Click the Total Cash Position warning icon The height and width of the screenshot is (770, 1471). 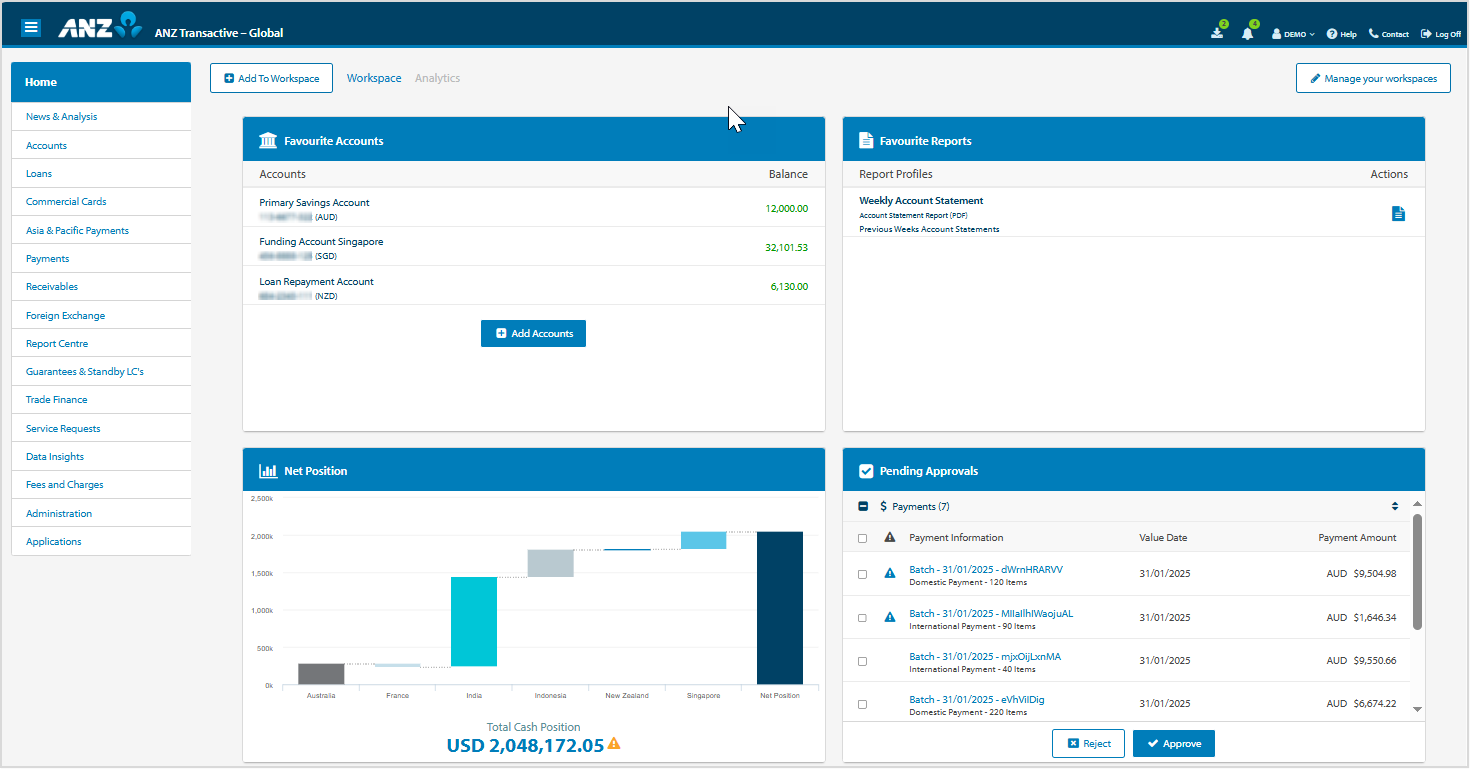coord(614,744)
